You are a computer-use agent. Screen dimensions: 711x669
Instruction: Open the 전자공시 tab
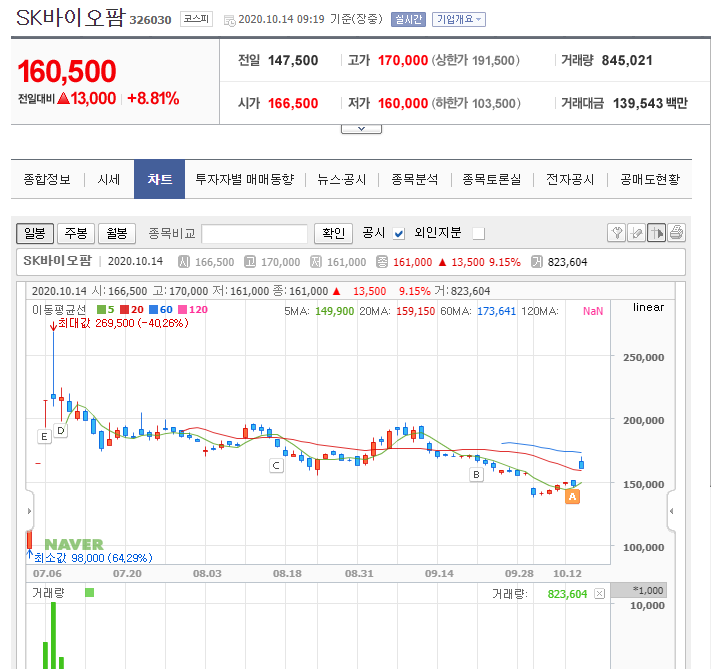[x=570, y=180]
